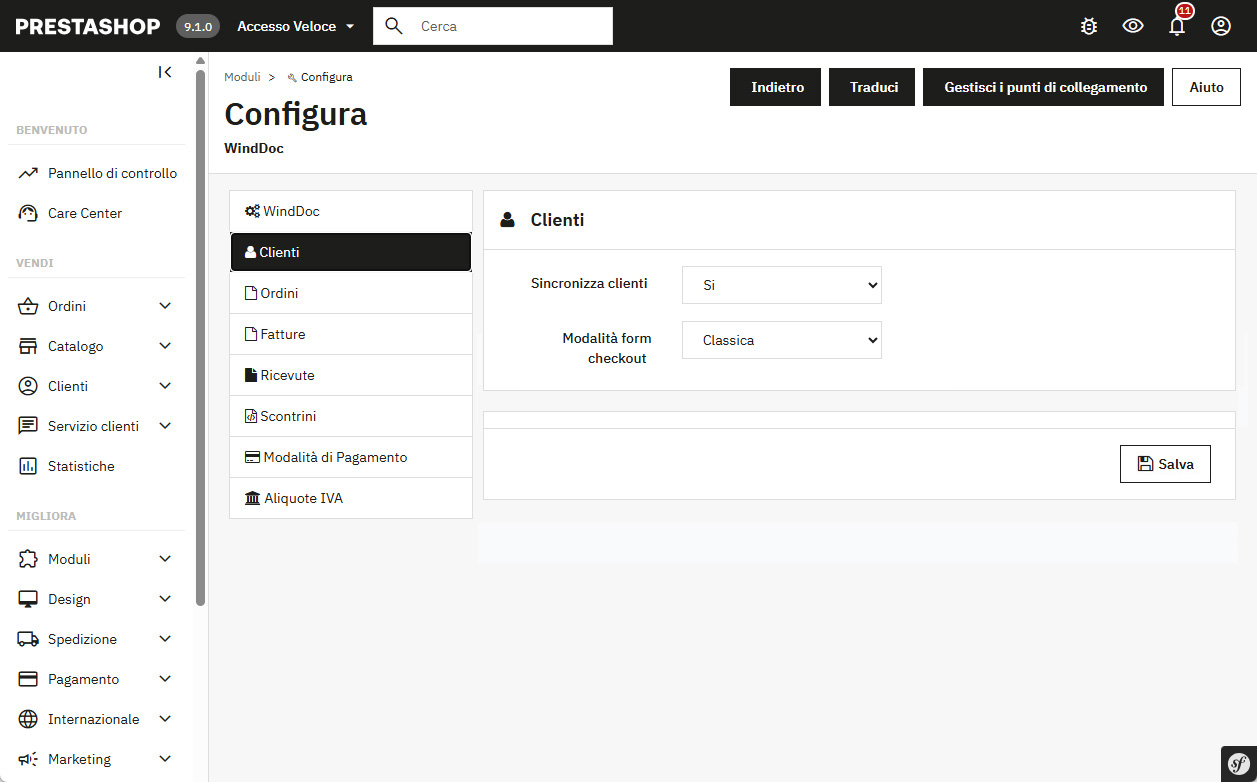
Task: Click the Marketing megaphone icon
Action: pos(28,759)
